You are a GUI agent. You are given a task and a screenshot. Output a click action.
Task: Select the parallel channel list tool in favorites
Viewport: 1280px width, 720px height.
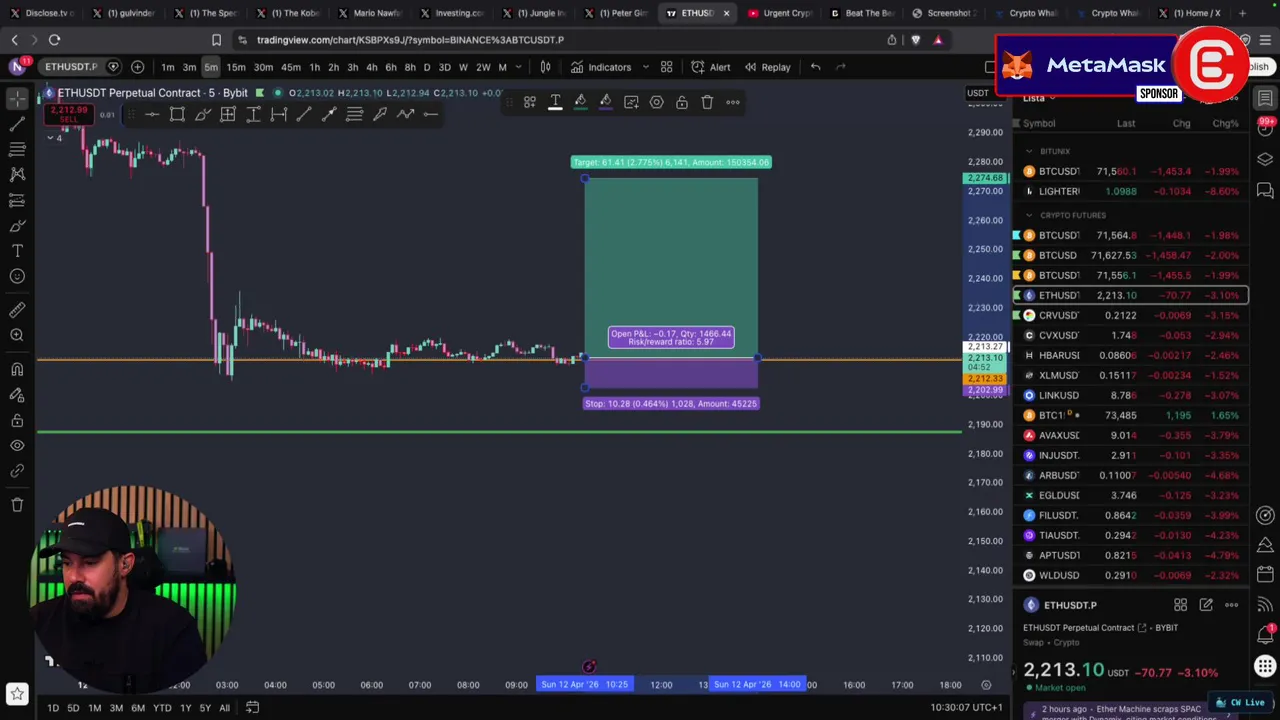click(354, 114)
